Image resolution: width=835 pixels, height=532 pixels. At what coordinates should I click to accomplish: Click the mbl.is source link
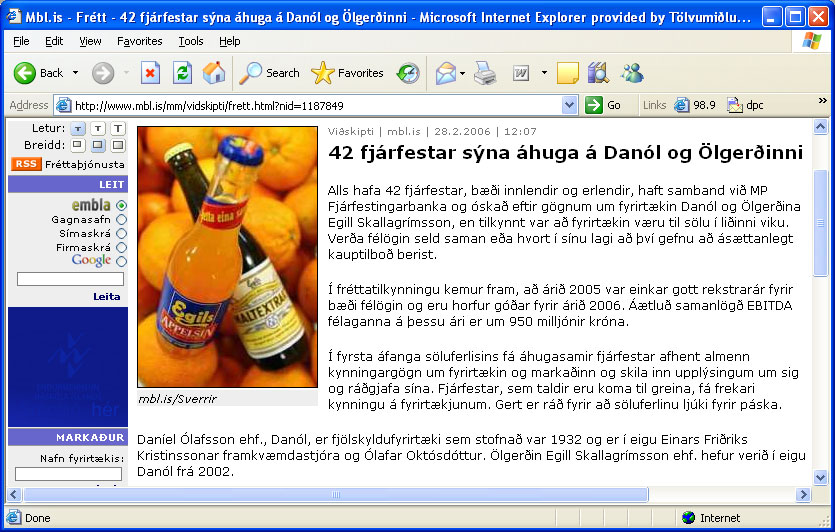(x=404, y=131)
